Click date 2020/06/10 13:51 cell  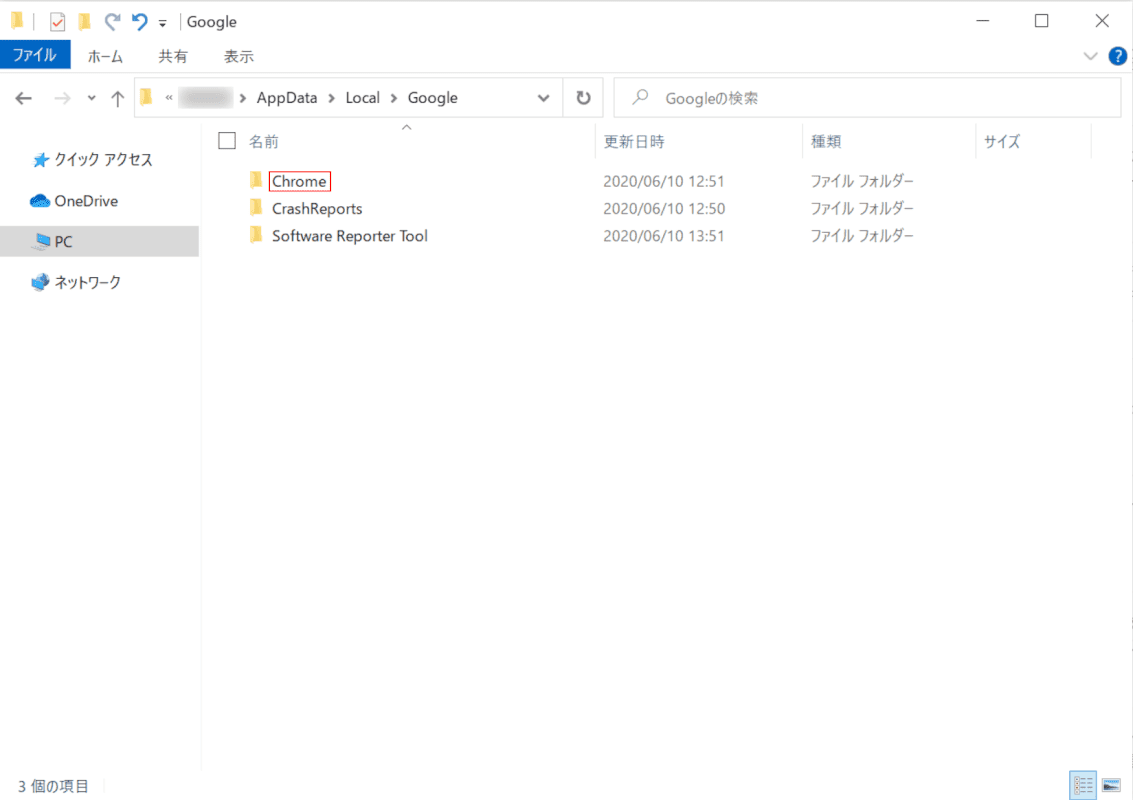point(663,236)
